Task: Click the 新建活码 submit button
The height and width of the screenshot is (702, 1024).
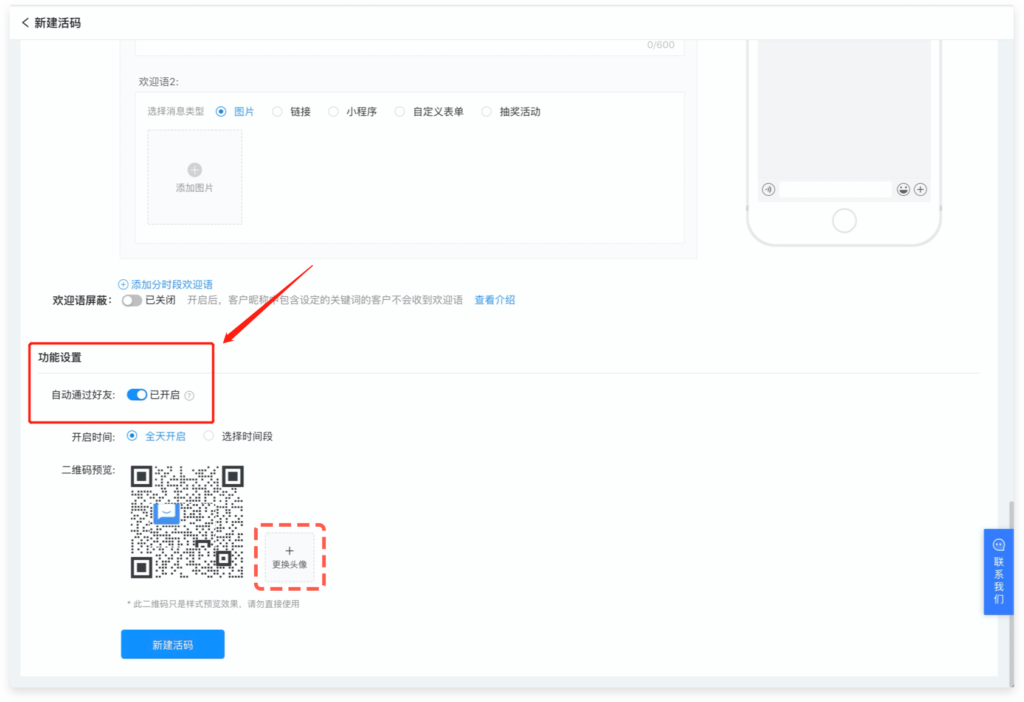Action: [x=172, y=645]
